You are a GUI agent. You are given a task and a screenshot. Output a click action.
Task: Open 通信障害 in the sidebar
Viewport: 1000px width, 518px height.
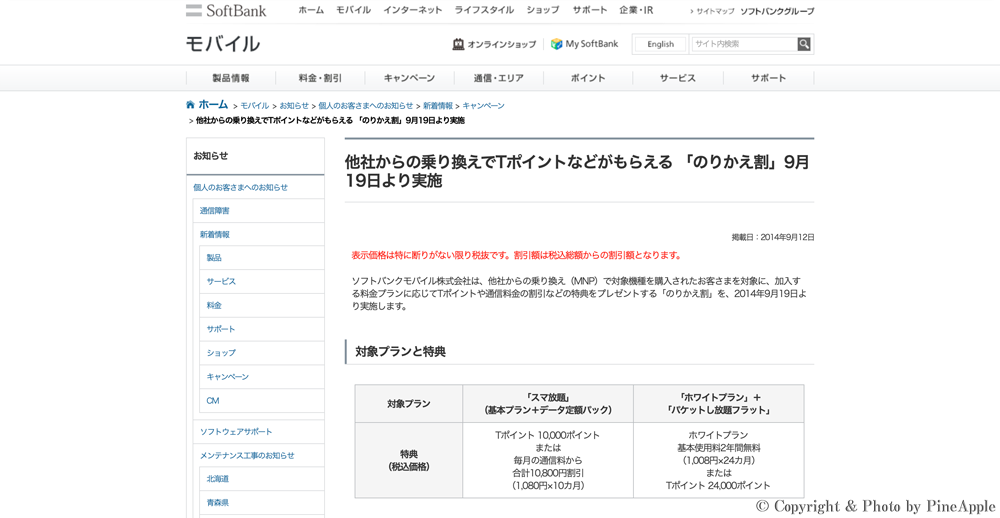coord(214,211)
